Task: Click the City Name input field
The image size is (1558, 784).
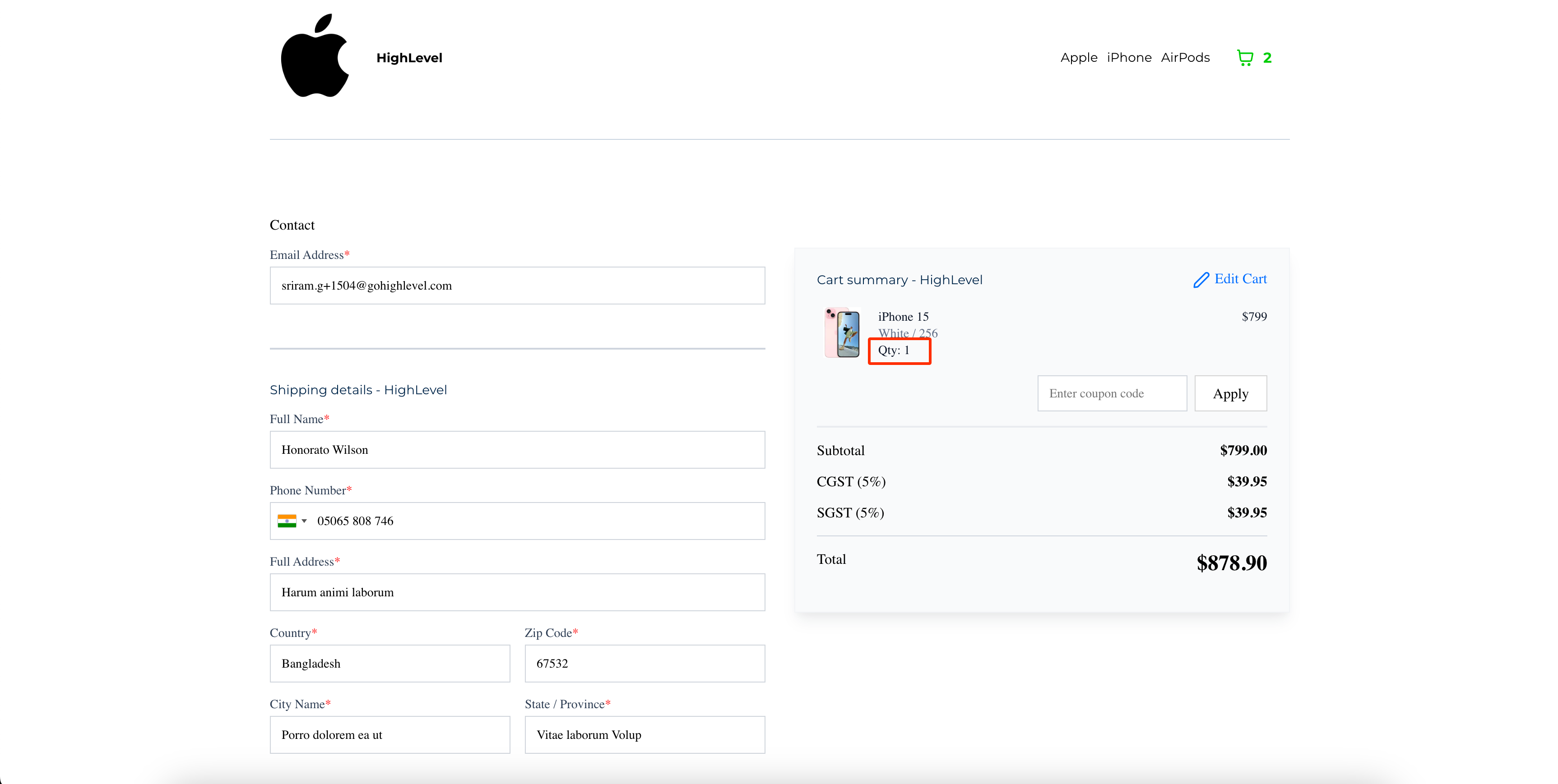Action: pos(389,735)
